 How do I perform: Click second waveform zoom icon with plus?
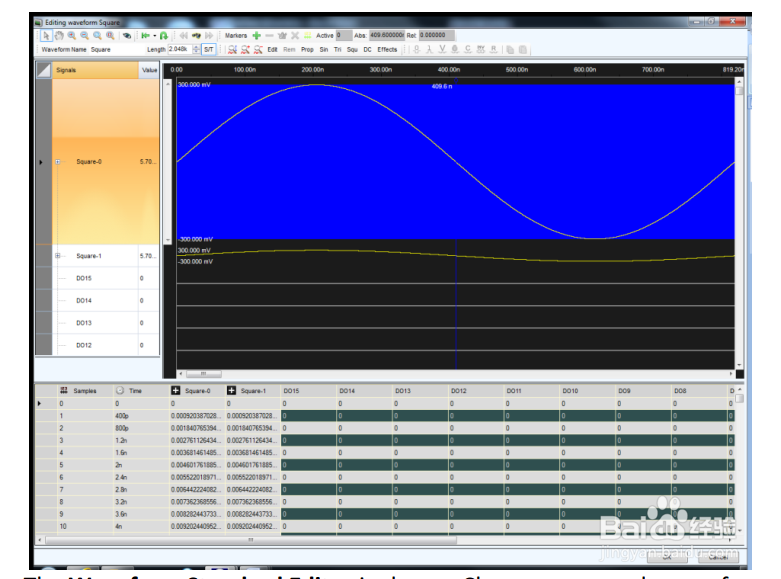click(245, 49)
